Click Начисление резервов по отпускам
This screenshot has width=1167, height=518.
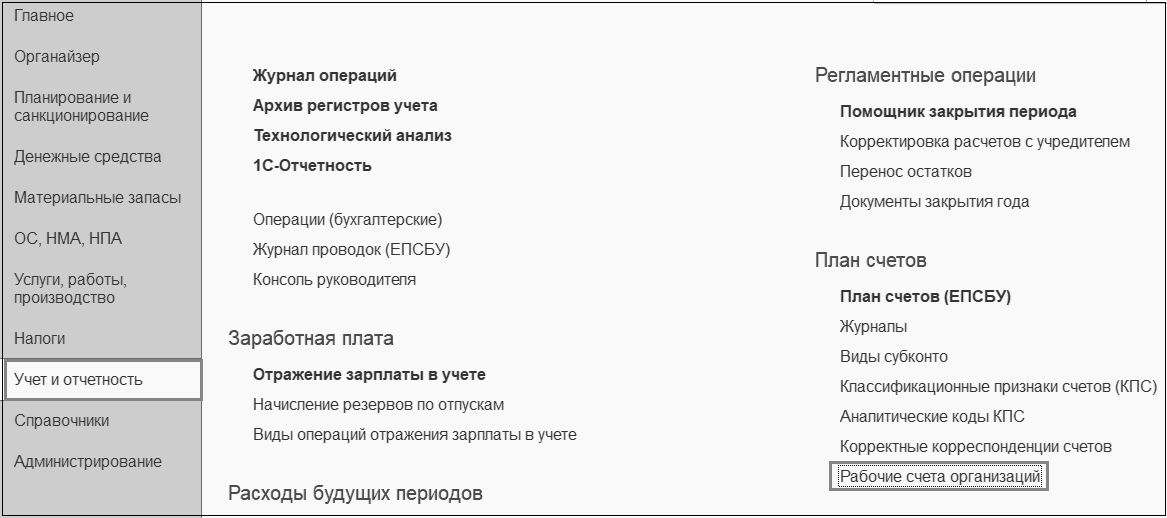coord(378,405)
